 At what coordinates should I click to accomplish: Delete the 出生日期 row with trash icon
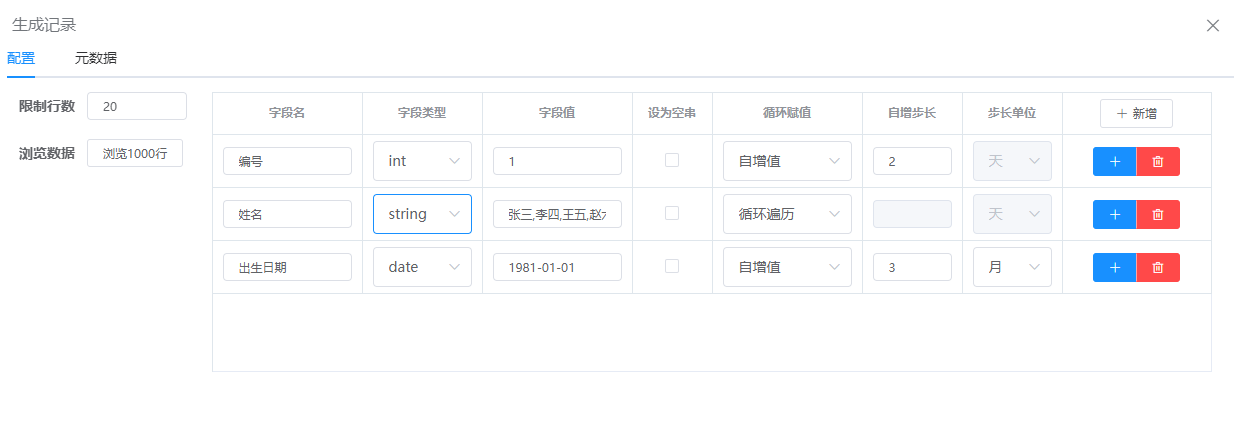[1158, 267]
